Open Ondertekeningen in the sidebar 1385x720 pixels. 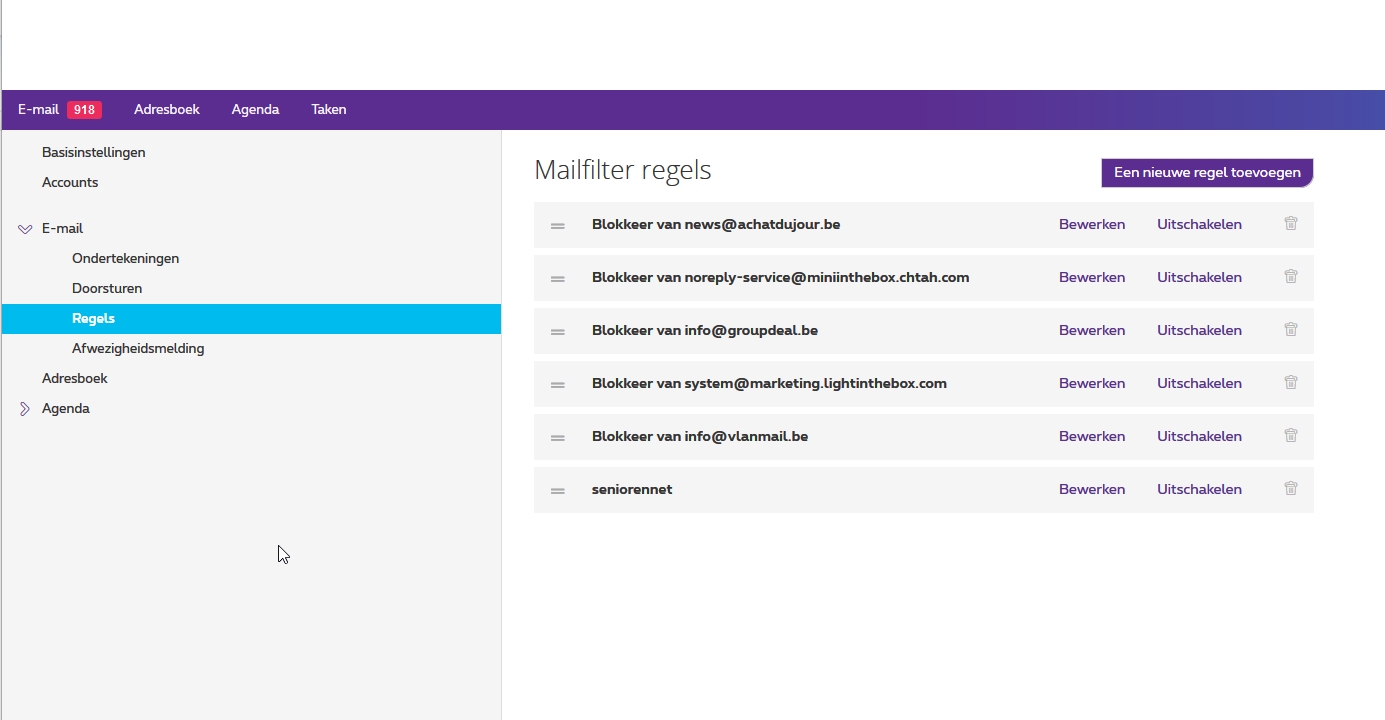(125, 258)
